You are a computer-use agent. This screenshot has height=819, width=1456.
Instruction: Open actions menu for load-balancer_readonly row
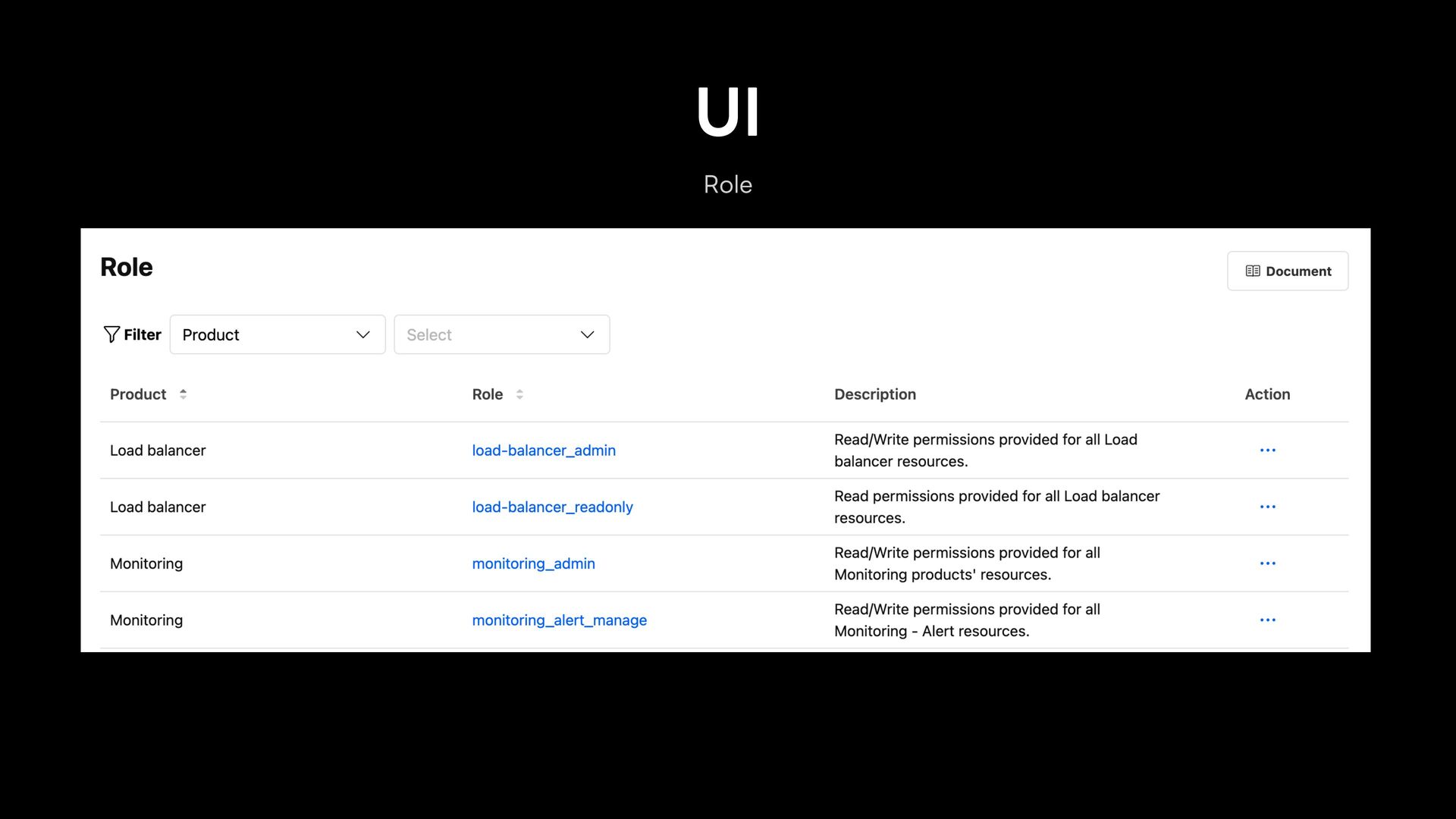click(x=1267, y=507)
